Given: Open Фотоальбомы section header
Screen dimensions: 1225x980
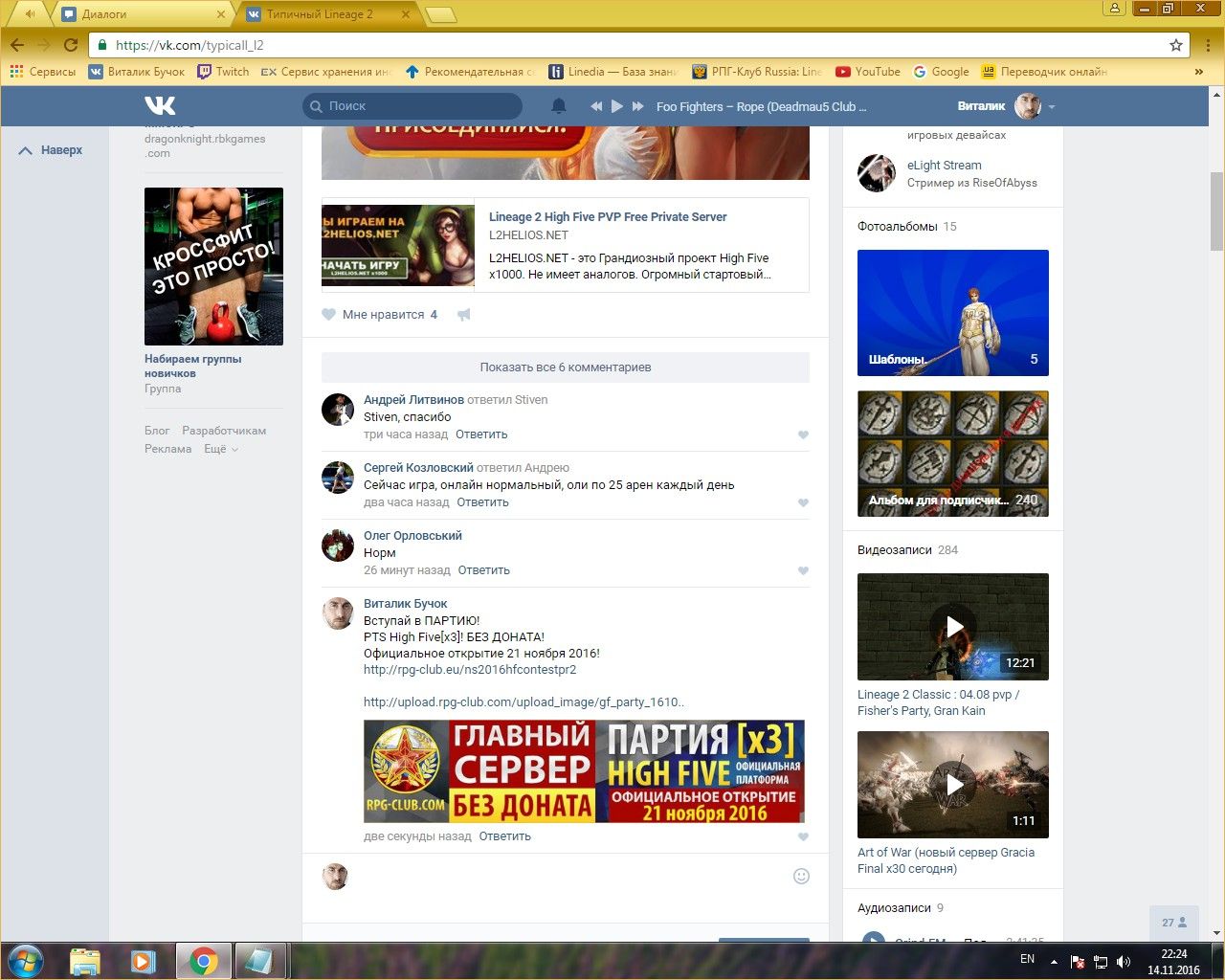Looking at the screenshot, I should (x=898, y=227).
